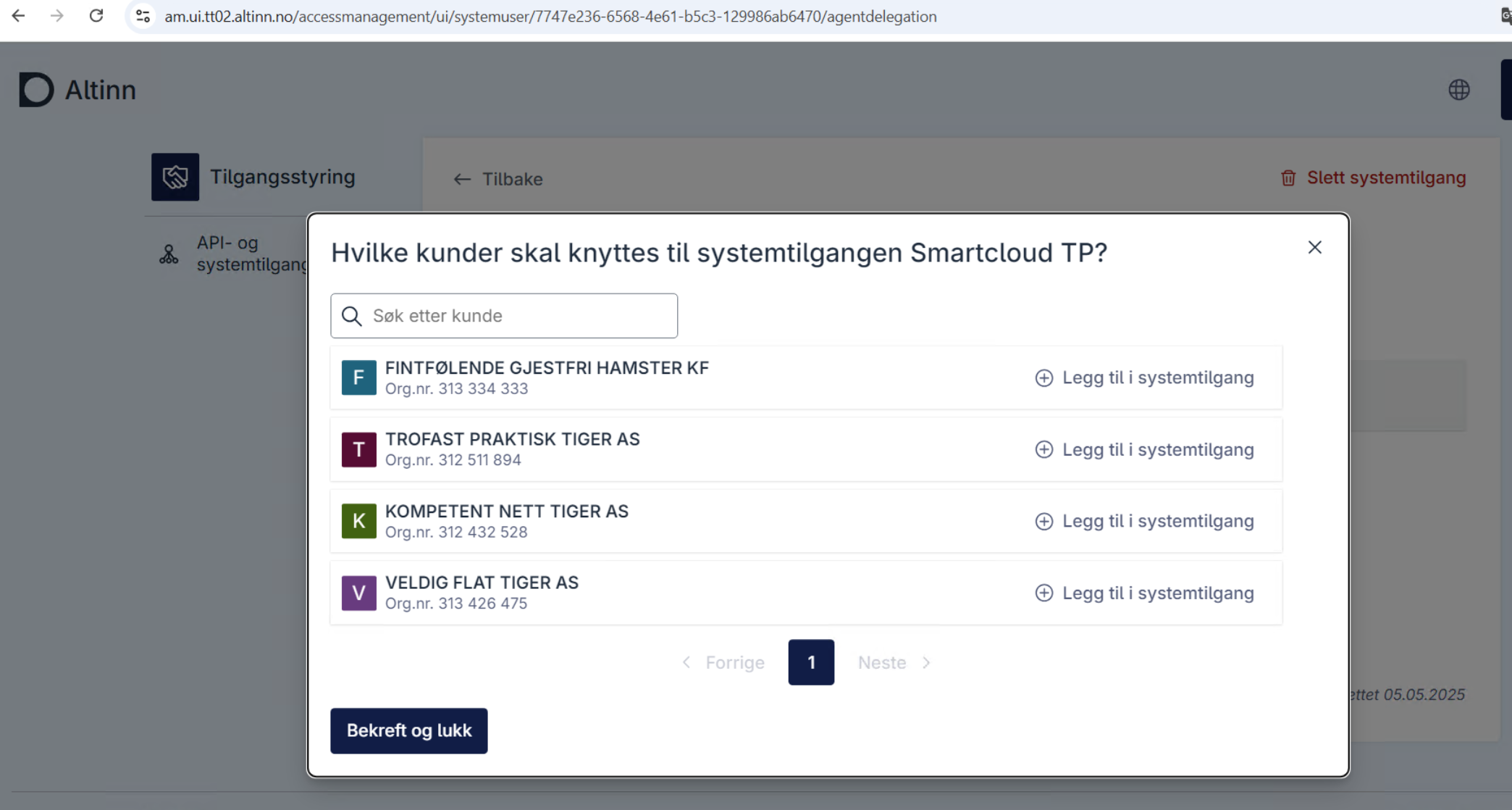Click the F avatar for Fintfølende Gjestfri Hamster KF
This screenshot has height=810, width=1512.
click(359, 377)
